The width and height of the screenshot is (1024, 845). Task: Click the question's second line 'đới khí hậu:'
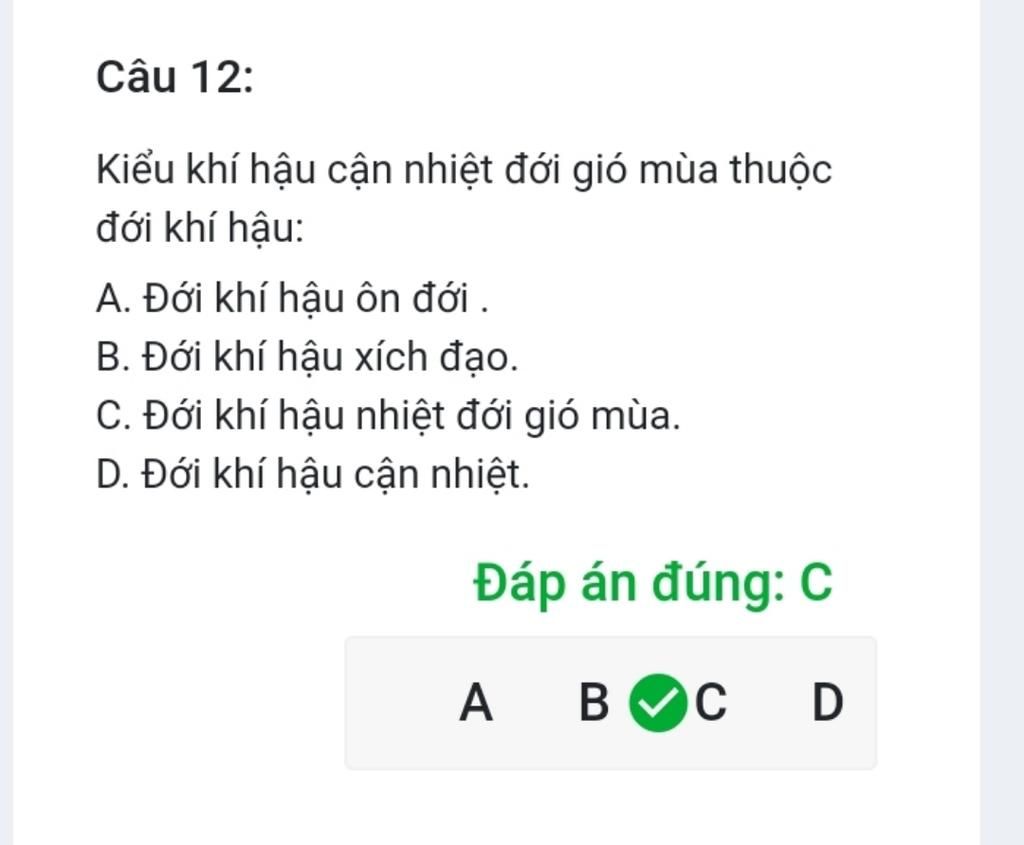point(200,230)
